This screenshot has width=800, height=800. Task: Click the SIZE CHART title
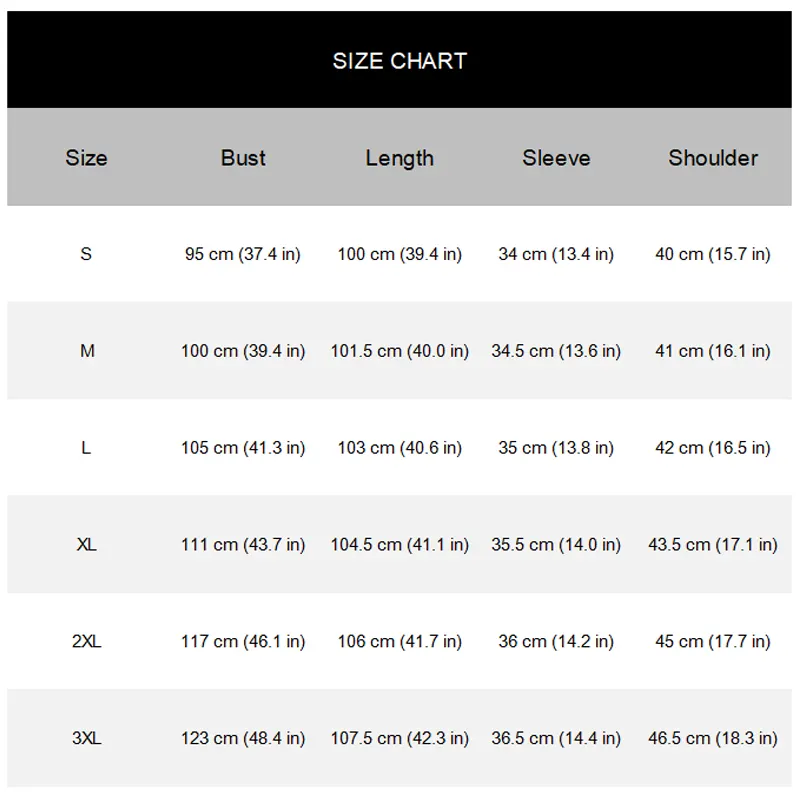coord(399,61)
